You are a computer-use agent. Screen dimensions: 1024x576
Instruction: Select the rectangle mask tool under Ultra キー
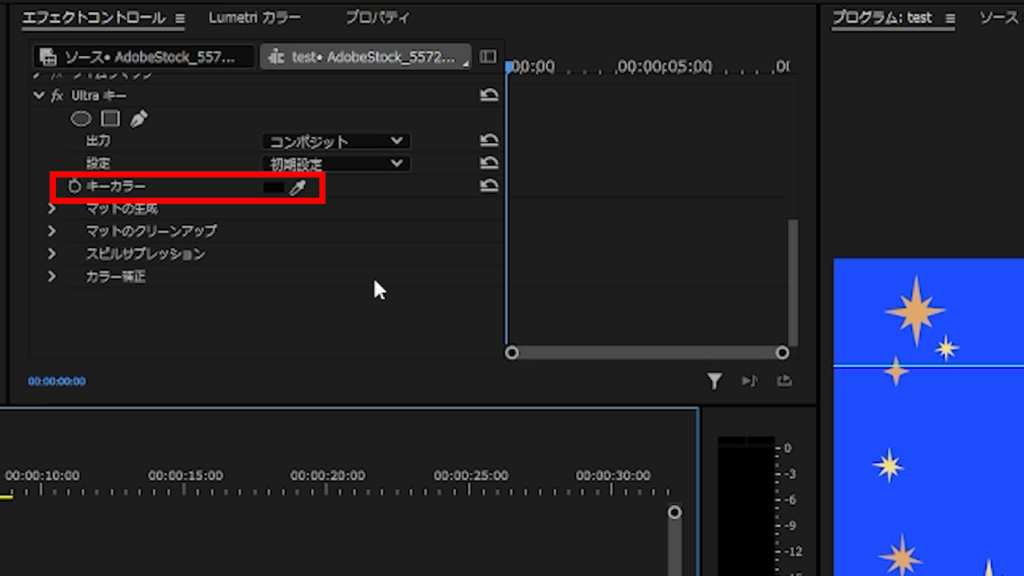110,119
